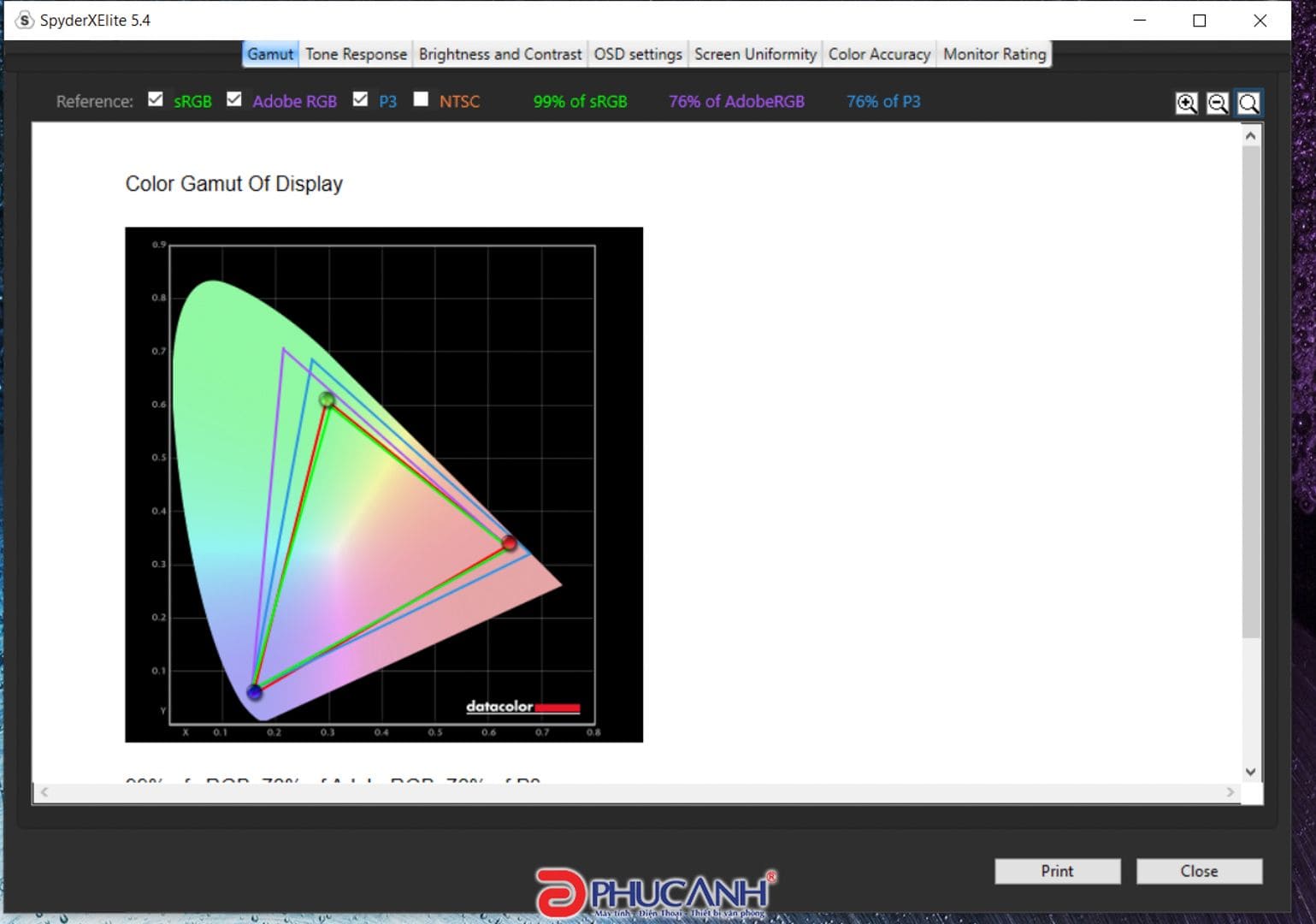The image size is (1316, 924).
Task: Click the '76% of P3' text
Action: (x=883, y=101)
